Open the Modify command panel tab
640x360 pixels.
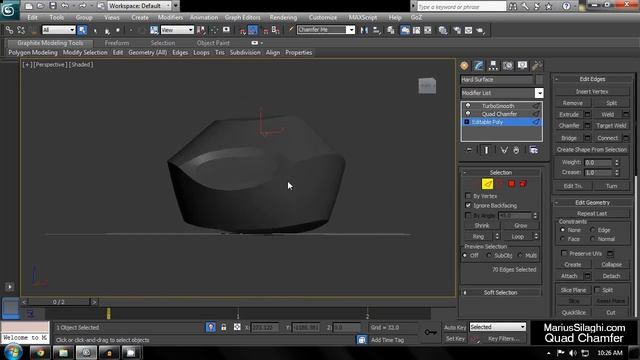[x=478, y=66]
